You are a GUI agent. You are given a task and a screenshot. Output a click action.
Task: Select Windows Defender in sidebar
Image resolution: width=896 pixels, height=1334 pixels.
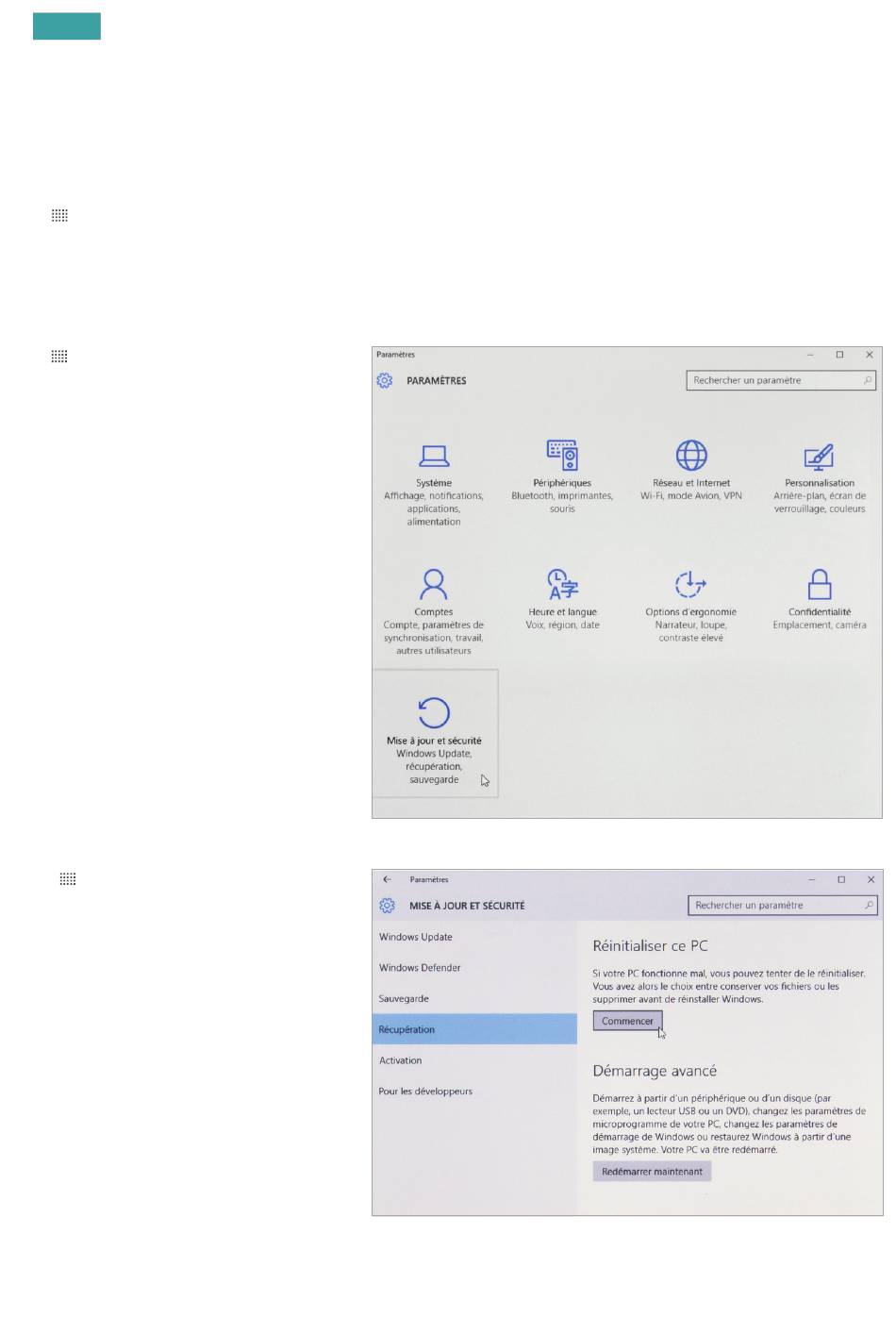point(420,968)
